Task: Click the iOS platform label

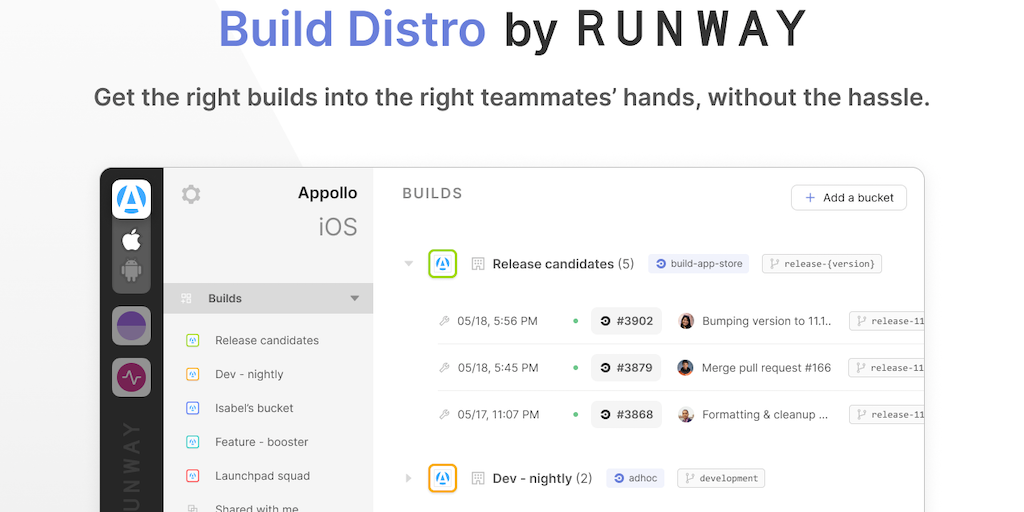Action: coord(338,227)
